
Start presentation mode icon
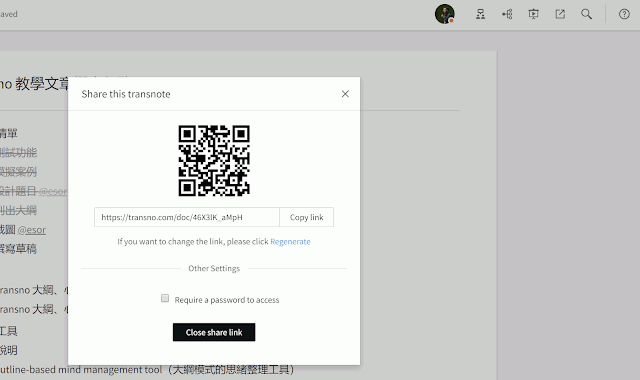[533, 14]
